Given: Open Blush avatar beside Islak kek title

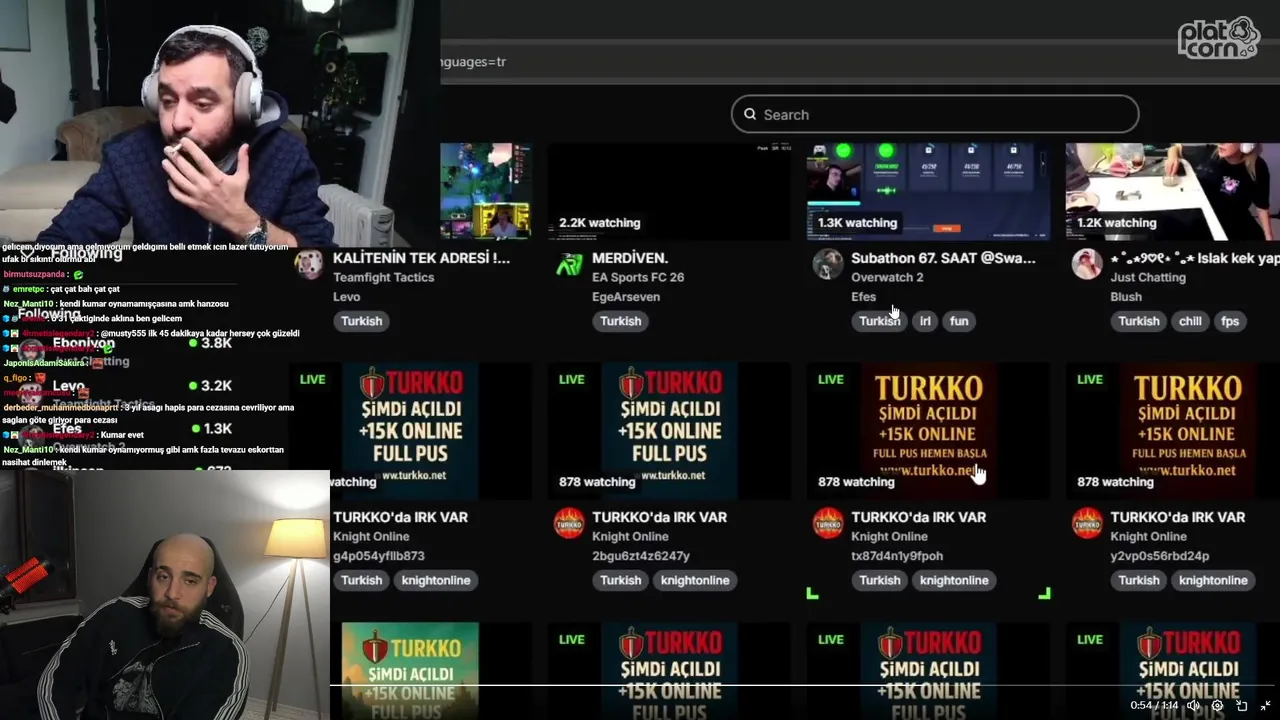Looking at the screenshot, I should pos(1087,264).
